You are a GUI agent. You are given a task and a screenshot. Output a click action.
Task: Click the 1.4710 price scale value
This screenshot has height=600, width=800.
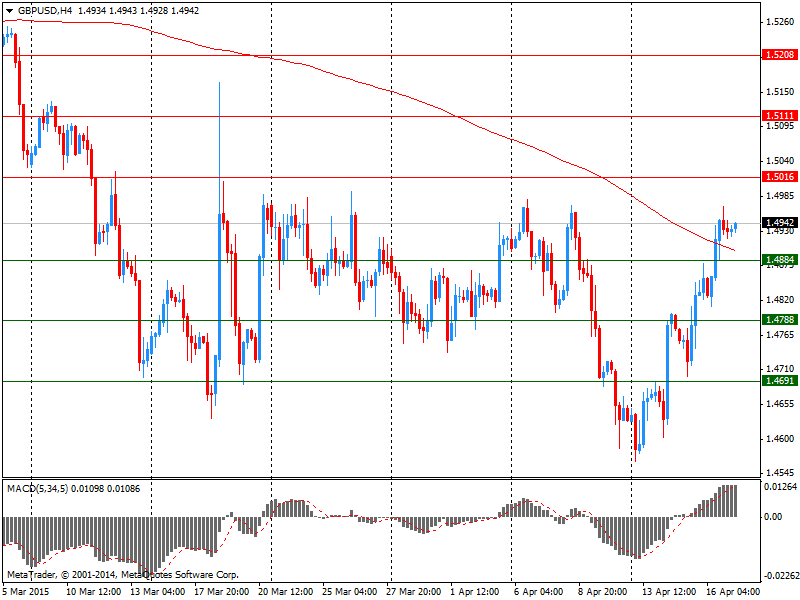coord(780,368)
